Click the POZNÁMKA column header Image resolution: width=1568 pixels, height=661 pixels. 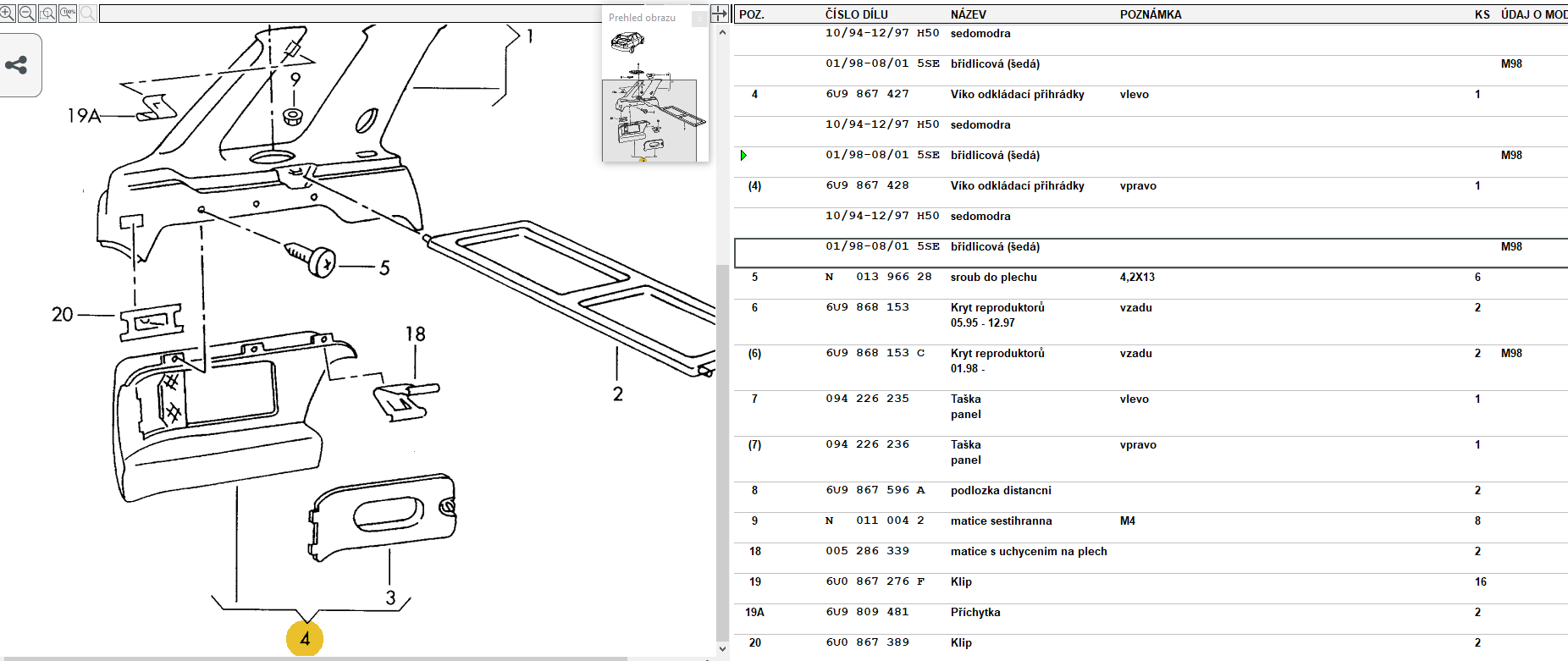click(x=1151, y=14)
